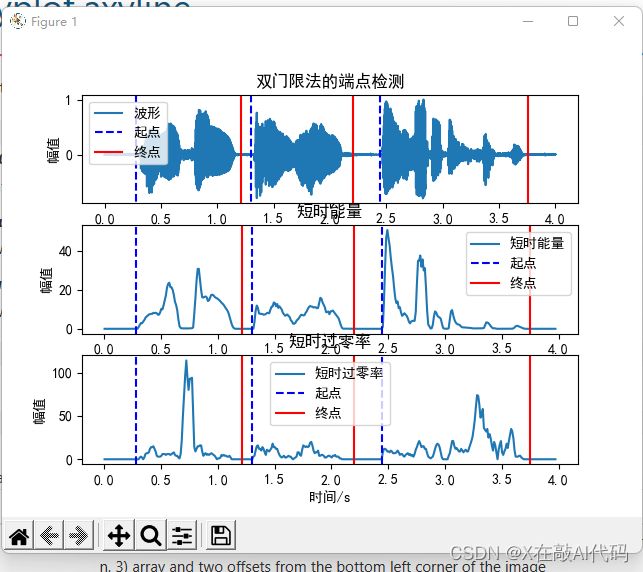
Task: Go forward to the next view
Action: coord(79,536)
